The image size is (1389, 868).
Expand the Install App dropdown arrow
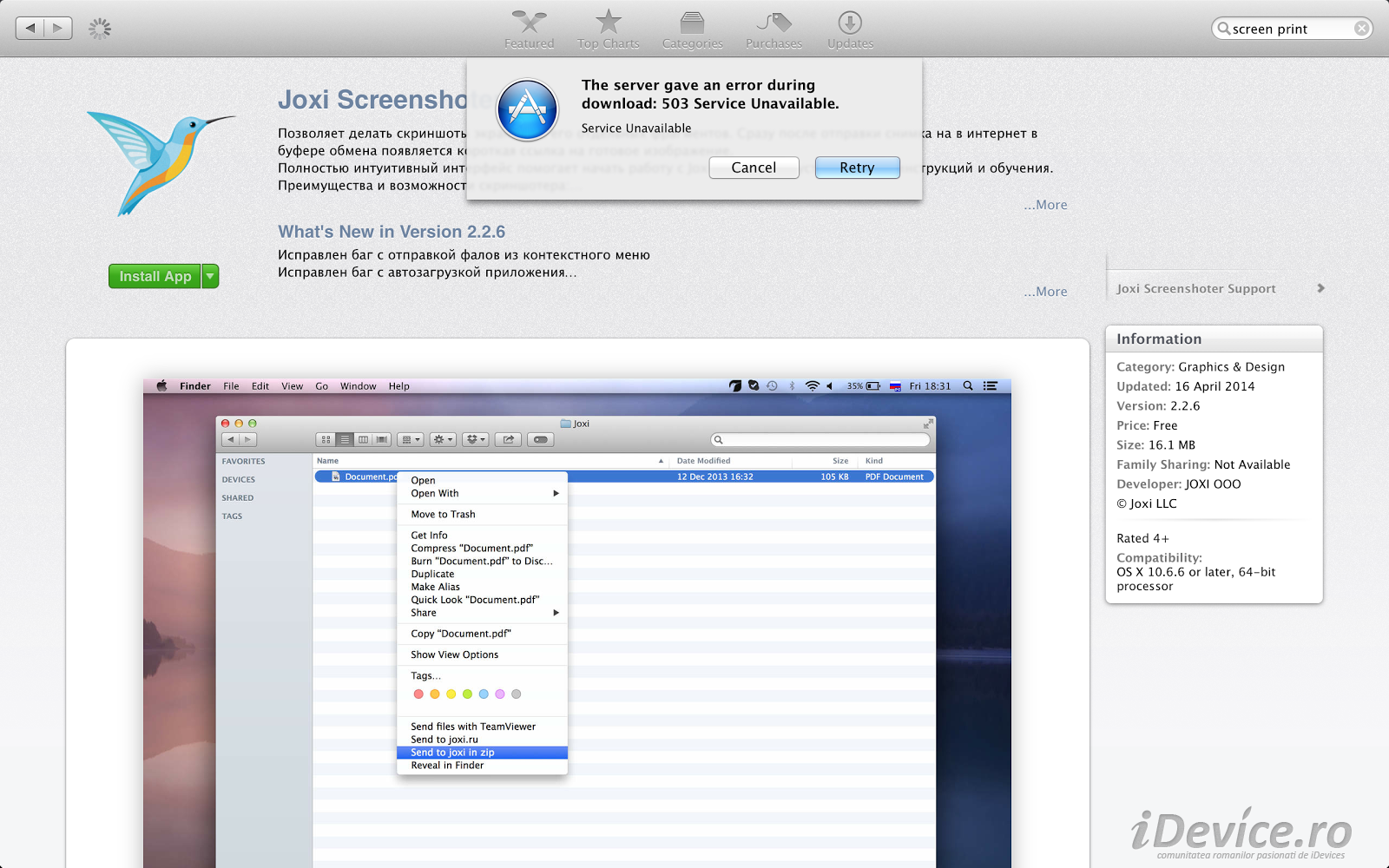pyautogui.click(x=210, y=276)
